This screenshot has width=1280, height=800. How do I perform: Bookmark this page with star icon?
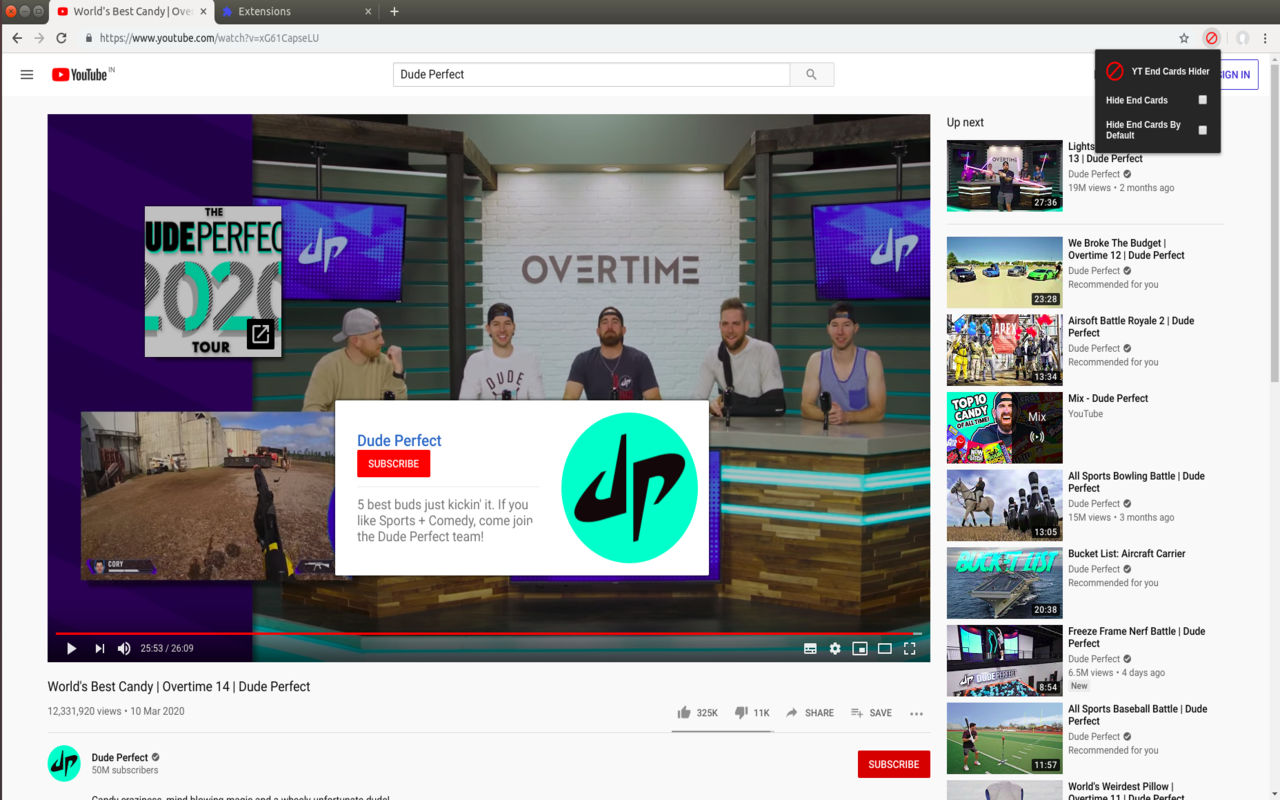[x=1184, y=38]
